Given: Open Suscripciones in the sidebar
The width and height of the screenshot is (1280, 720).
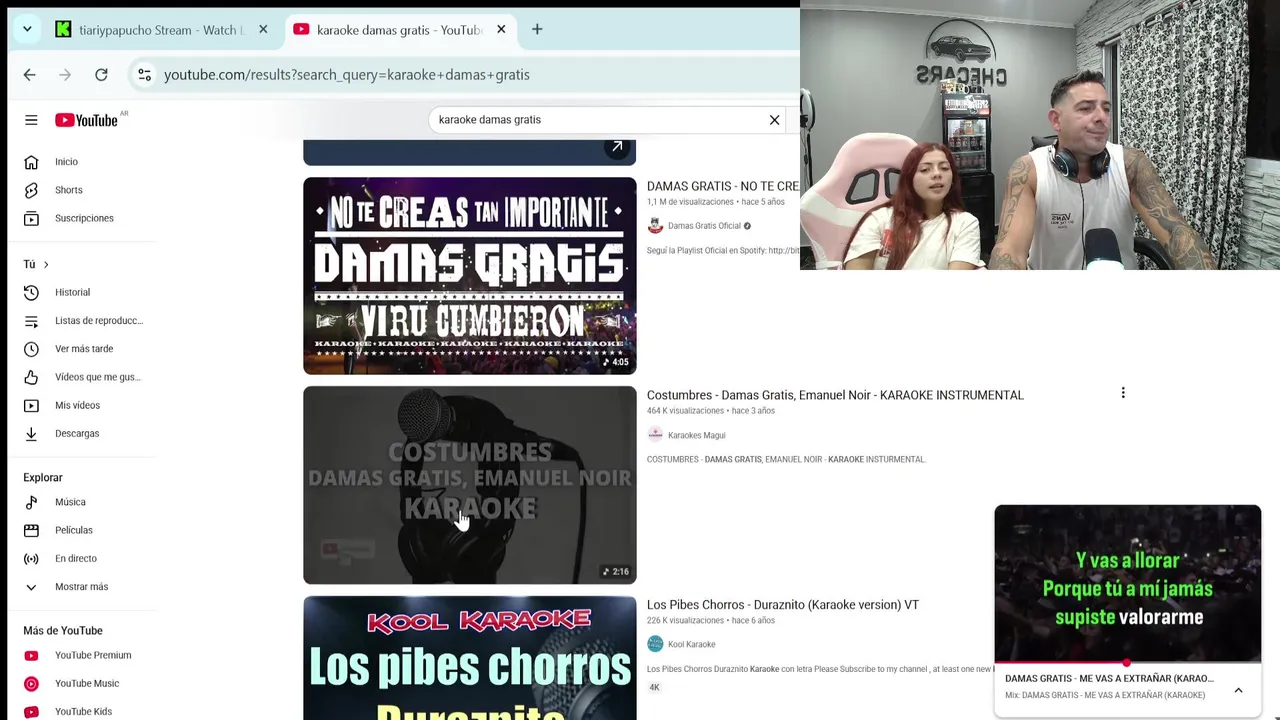Looking at the screenshot, I should tap(82, 218).
